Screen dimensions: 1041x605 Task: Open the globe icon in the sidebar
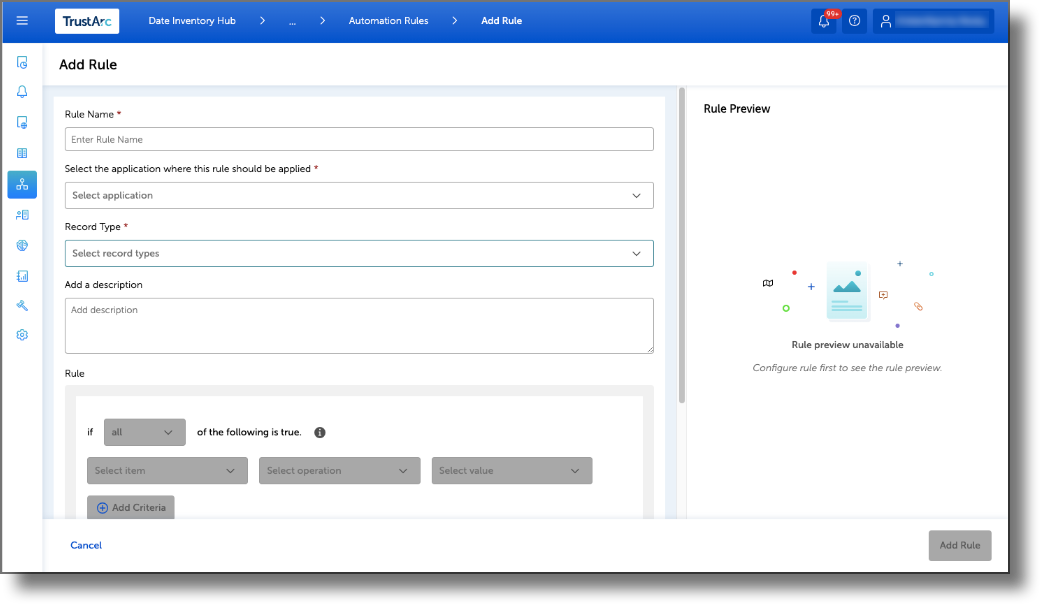[x=21, y=245]
